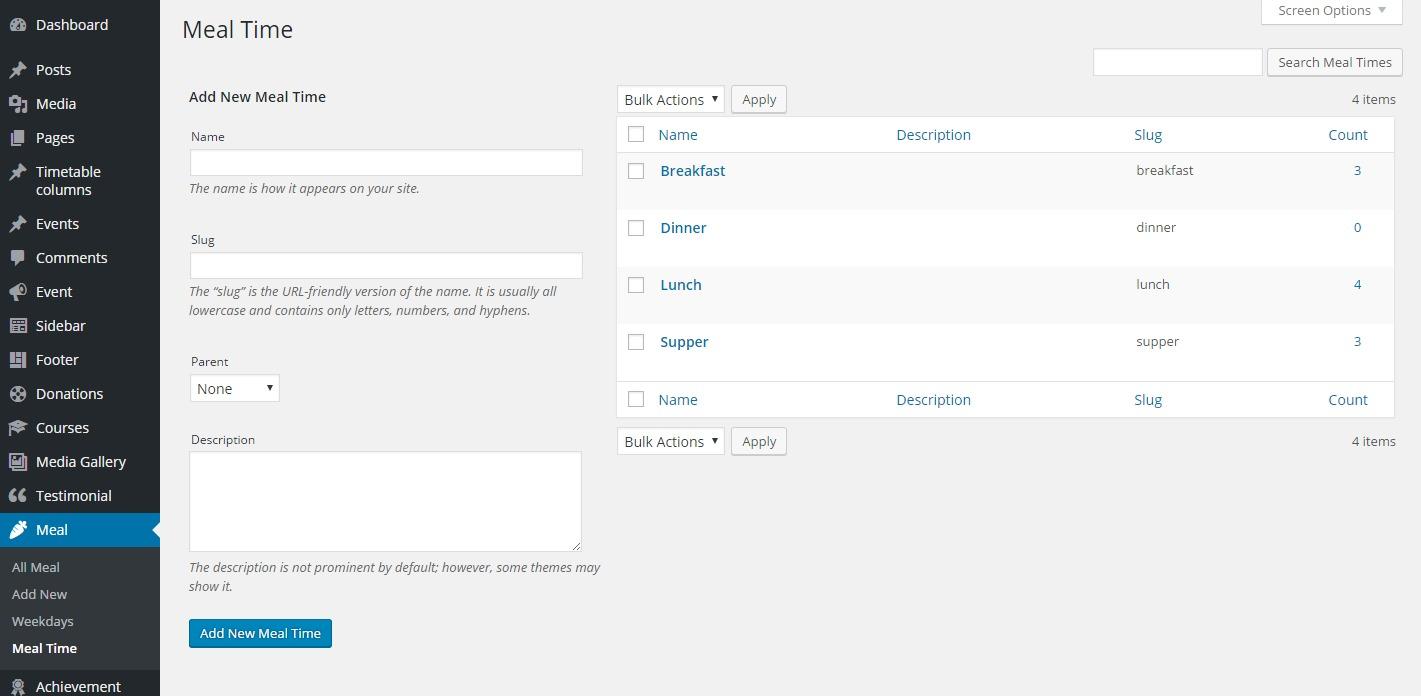Toggle the select-all checkbox in table header
1421x696 pixels.
[x=636, y=134]
